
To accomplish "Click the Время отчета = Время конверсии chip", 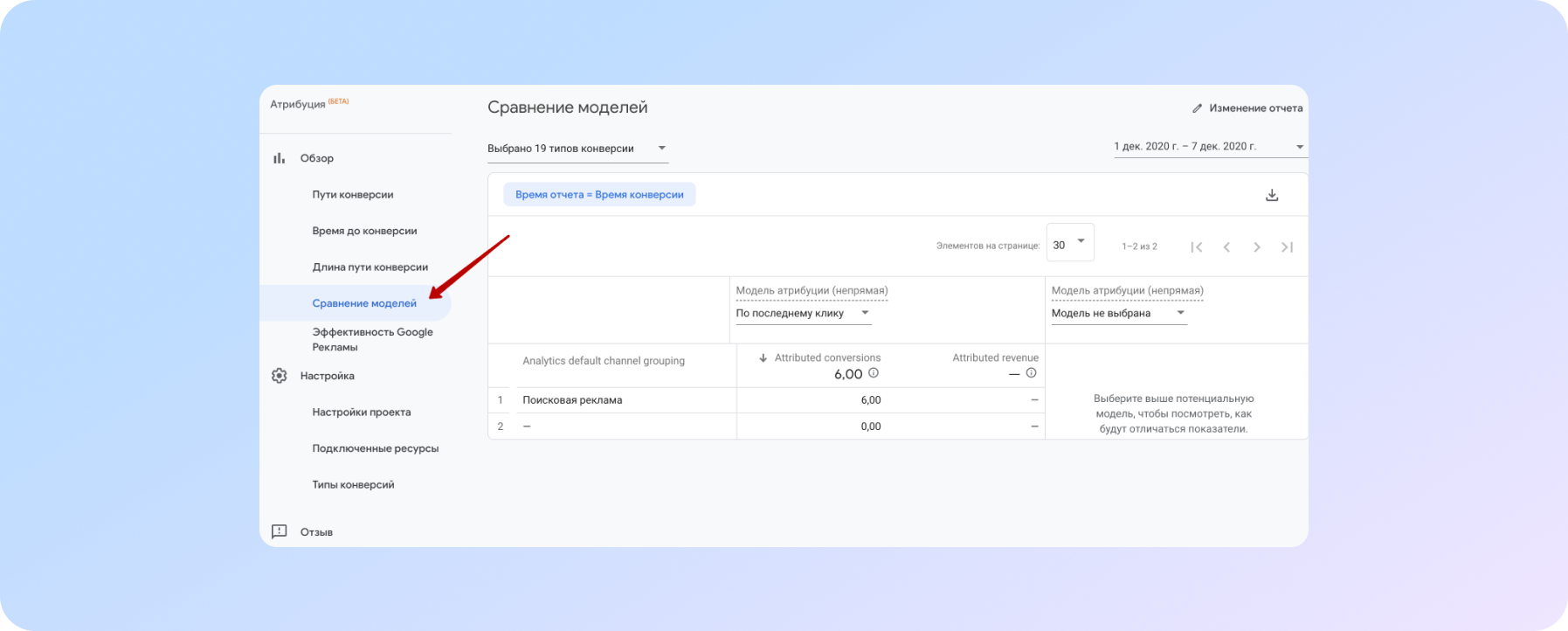I will [x=599, y=195].
